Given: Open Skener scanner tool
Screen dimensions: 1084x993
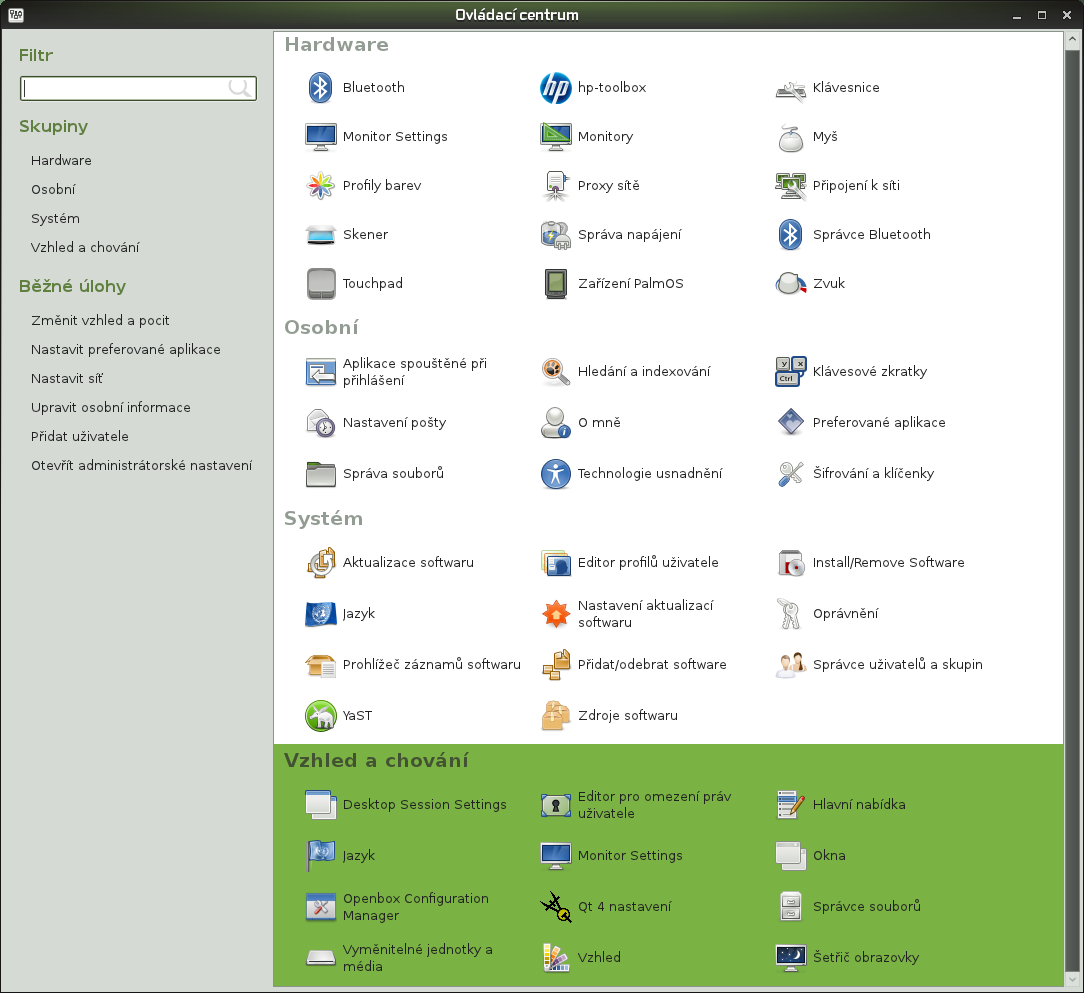Looking at the screenshot, I should [x=320, y=234].
